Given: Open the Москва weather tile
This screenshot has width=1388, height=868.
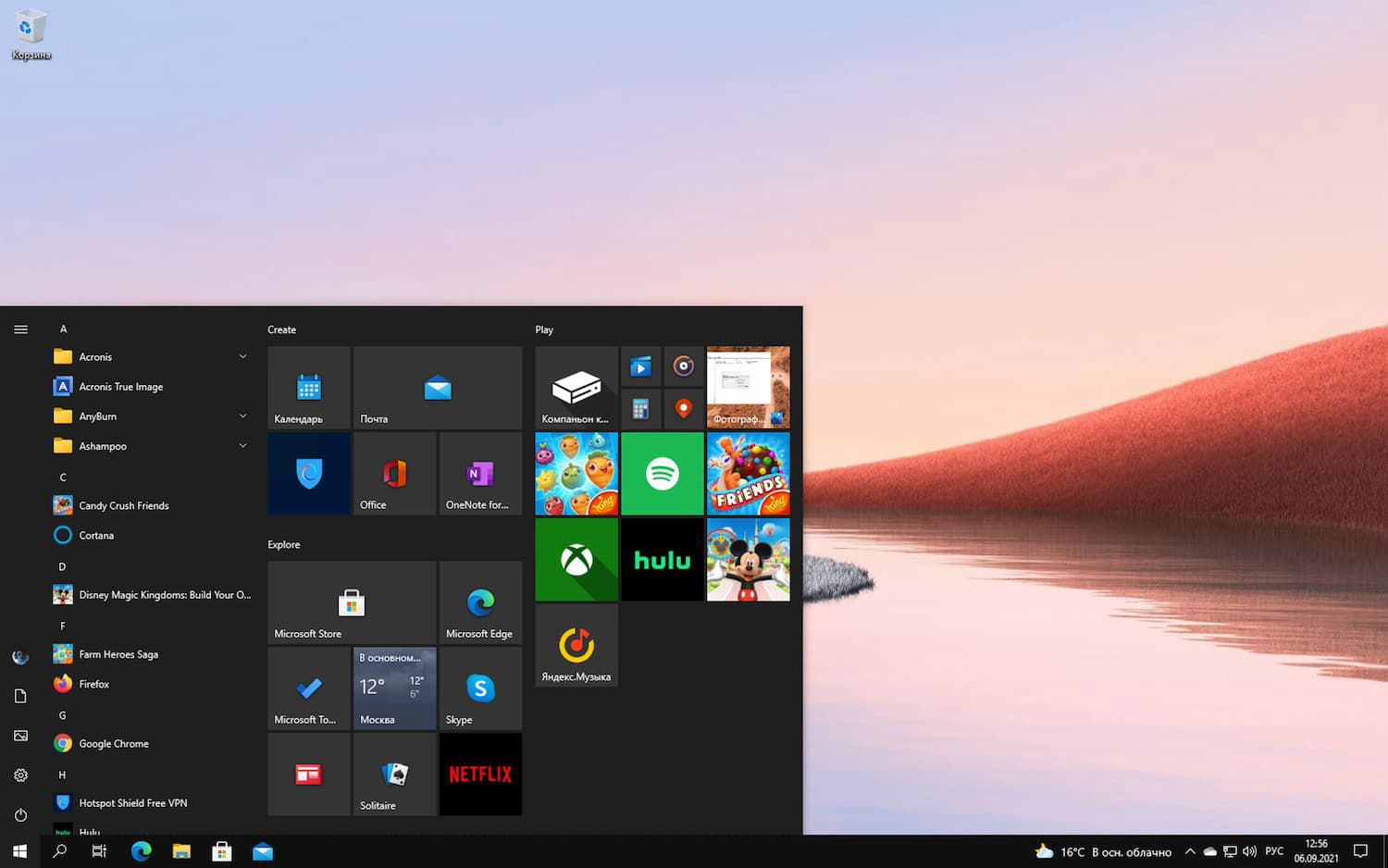Looking at the screenshot, I should click(395, 688).
